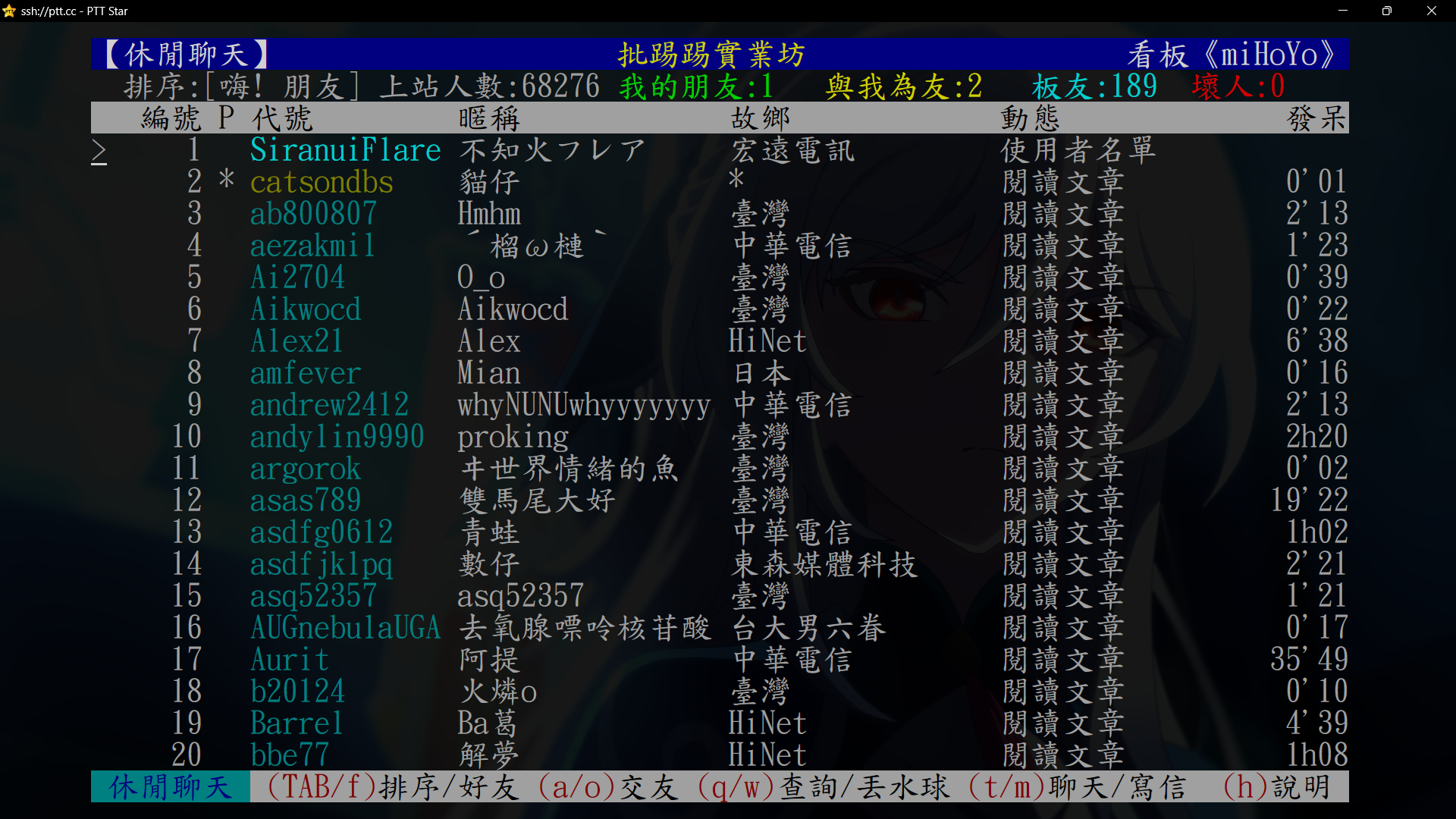Viewport: 1456px width, 819px height.
Task: Click user ID AUGnebulaUGA
Action: coord(345,628)
